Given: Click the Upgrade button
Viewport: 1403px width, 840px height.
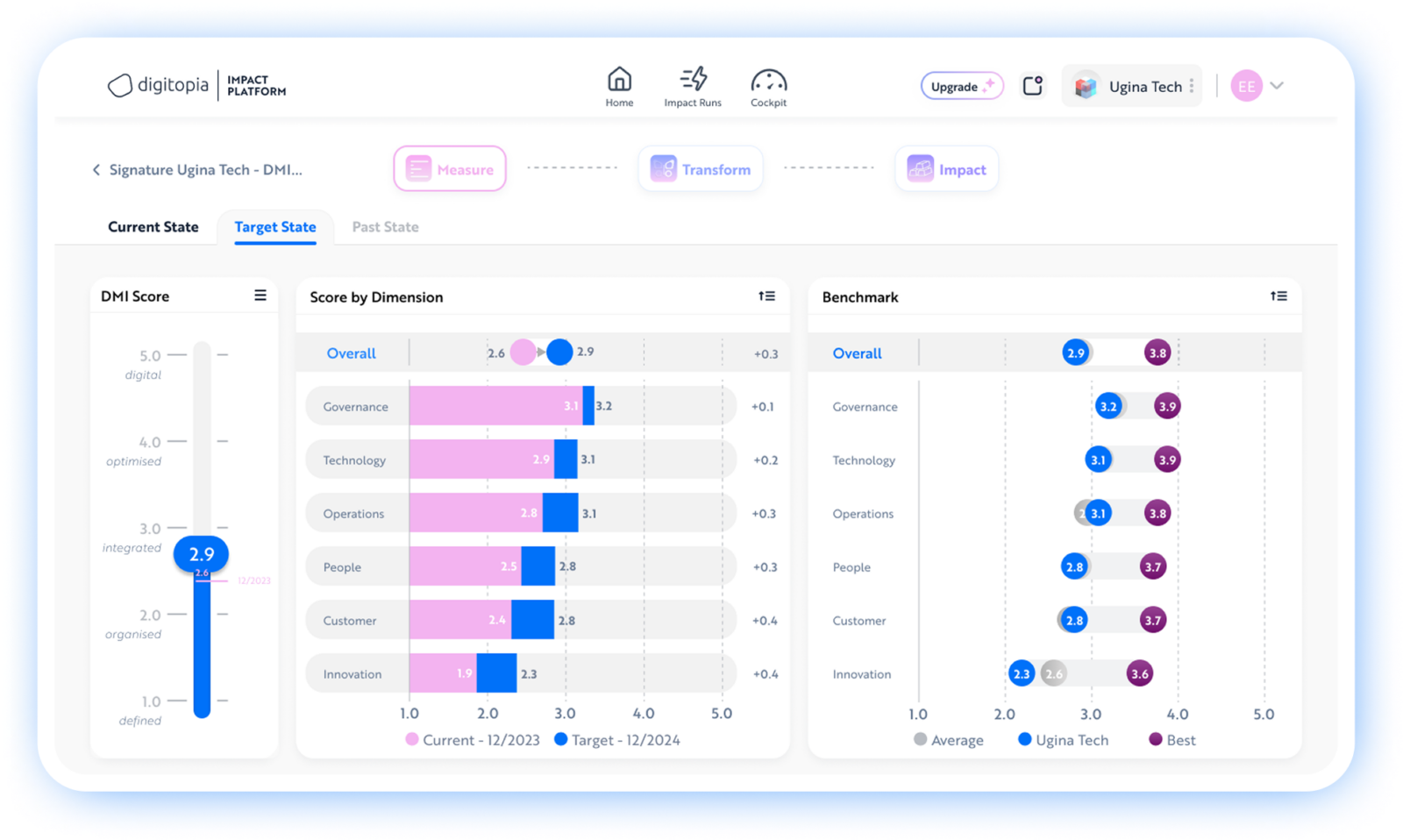Looking at the screenshot, I should point(961,85).
